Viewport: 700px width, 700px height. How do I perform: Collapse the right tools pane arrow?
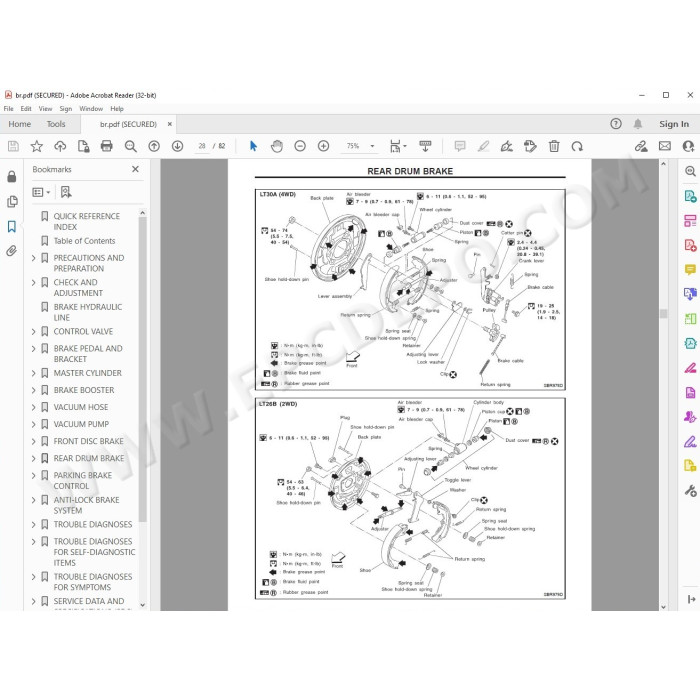coord(692,599)
